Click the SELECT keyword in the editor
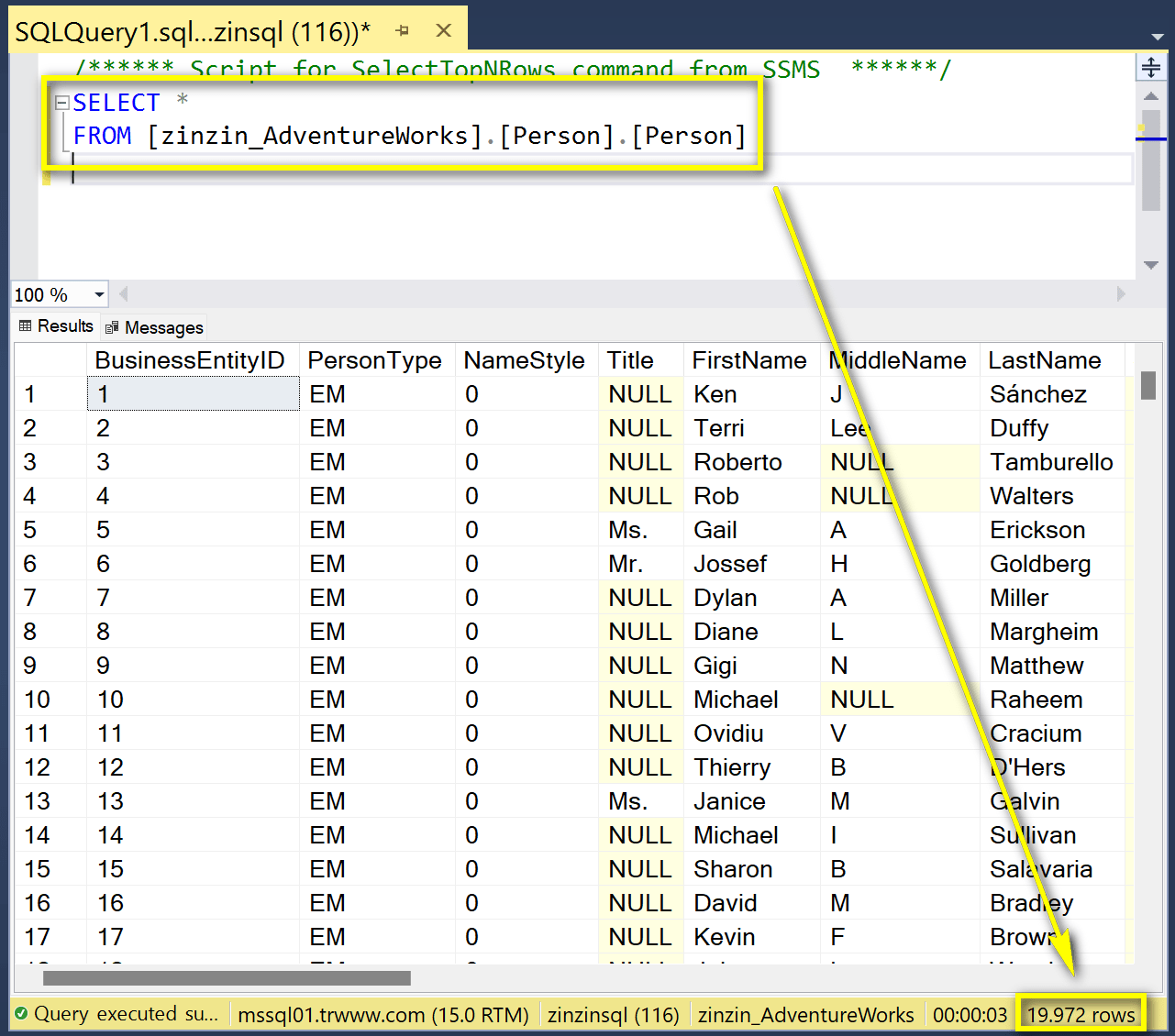 tap(116, 103)
